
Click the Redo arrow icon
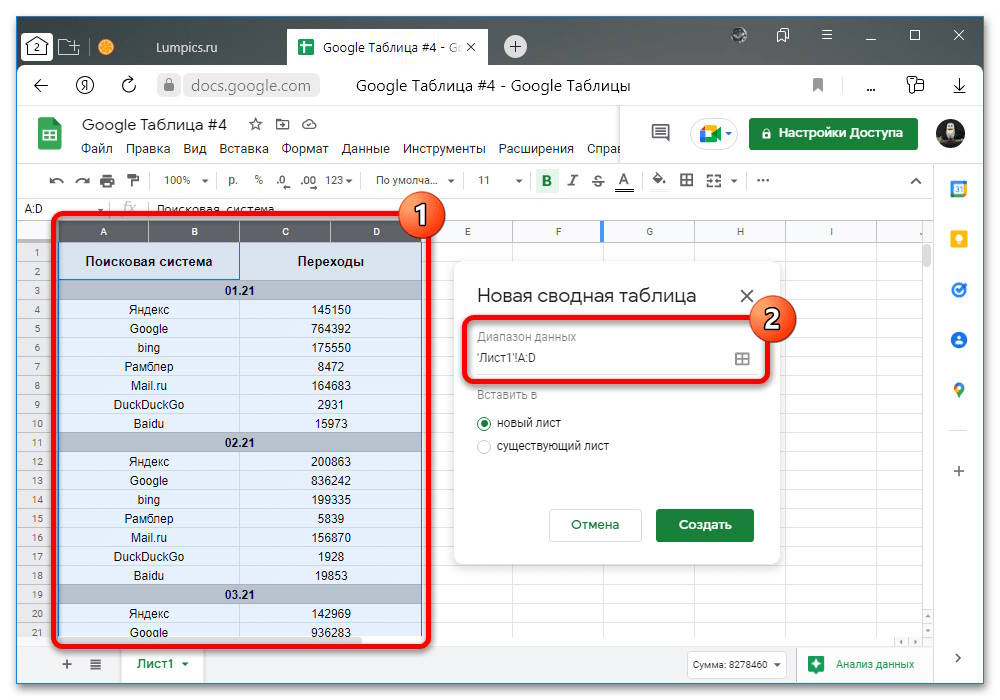click(x=82, y=181)
